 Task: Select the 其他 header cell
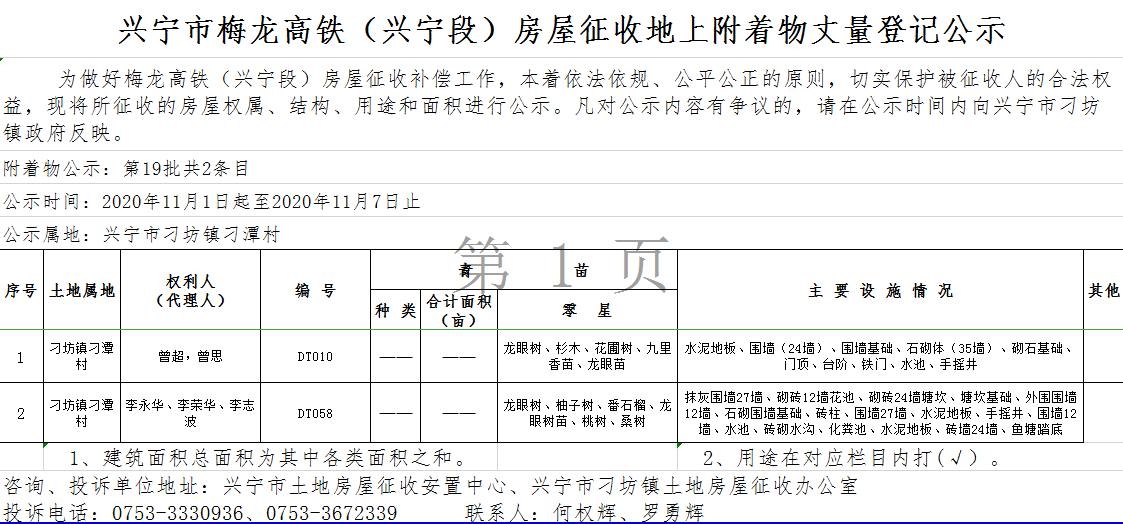[x=1104, y=290]
